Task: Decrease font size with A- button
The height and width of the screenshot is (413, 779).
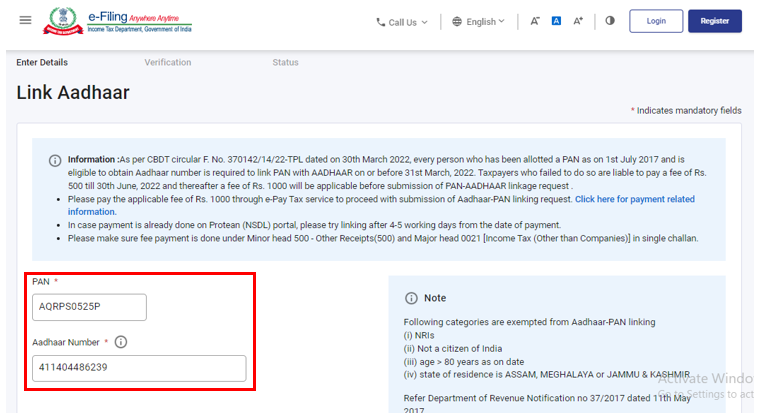Action: click(536, 21)
